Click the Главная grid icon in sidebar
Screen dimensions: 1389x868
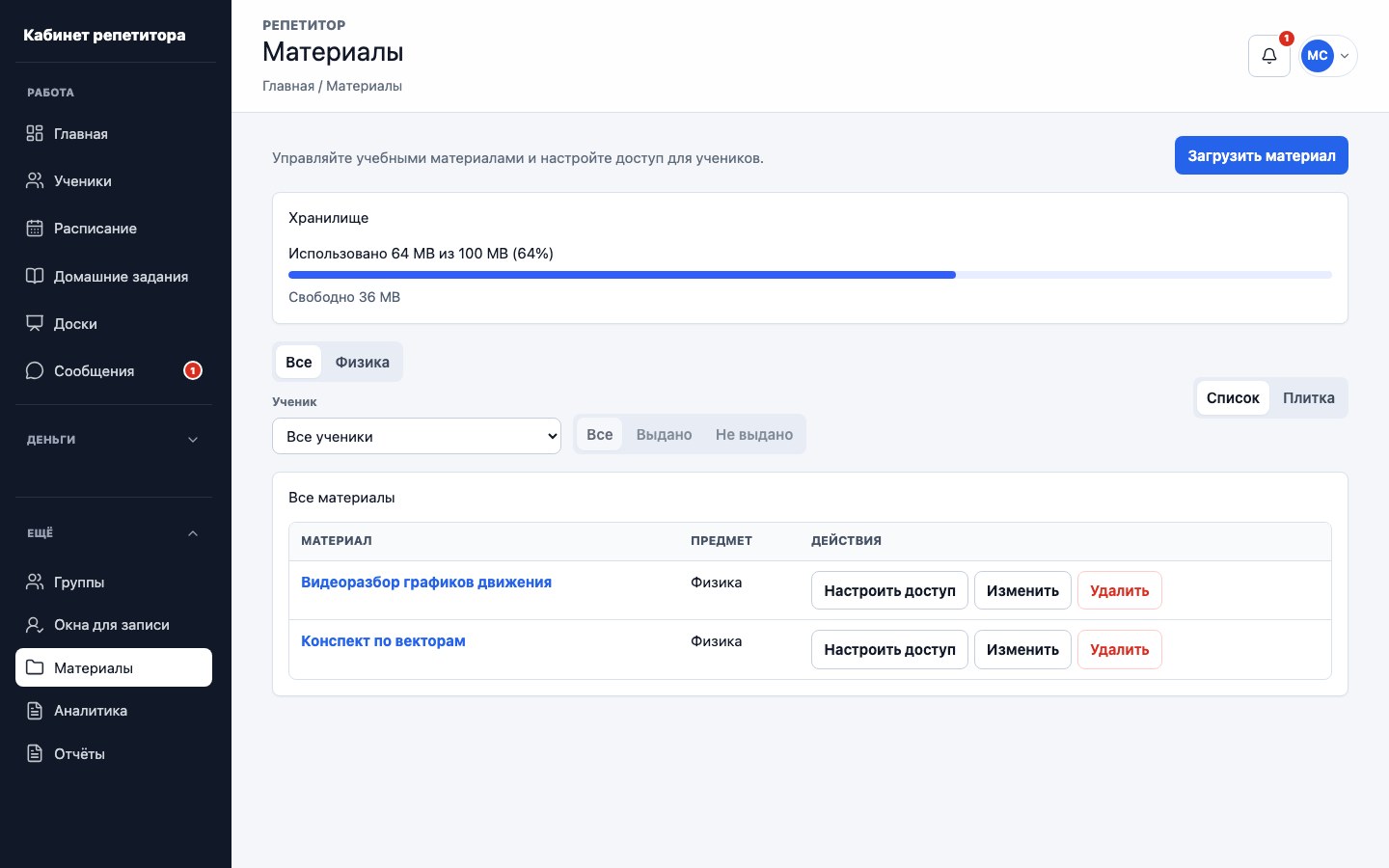[x=35, y=133]
